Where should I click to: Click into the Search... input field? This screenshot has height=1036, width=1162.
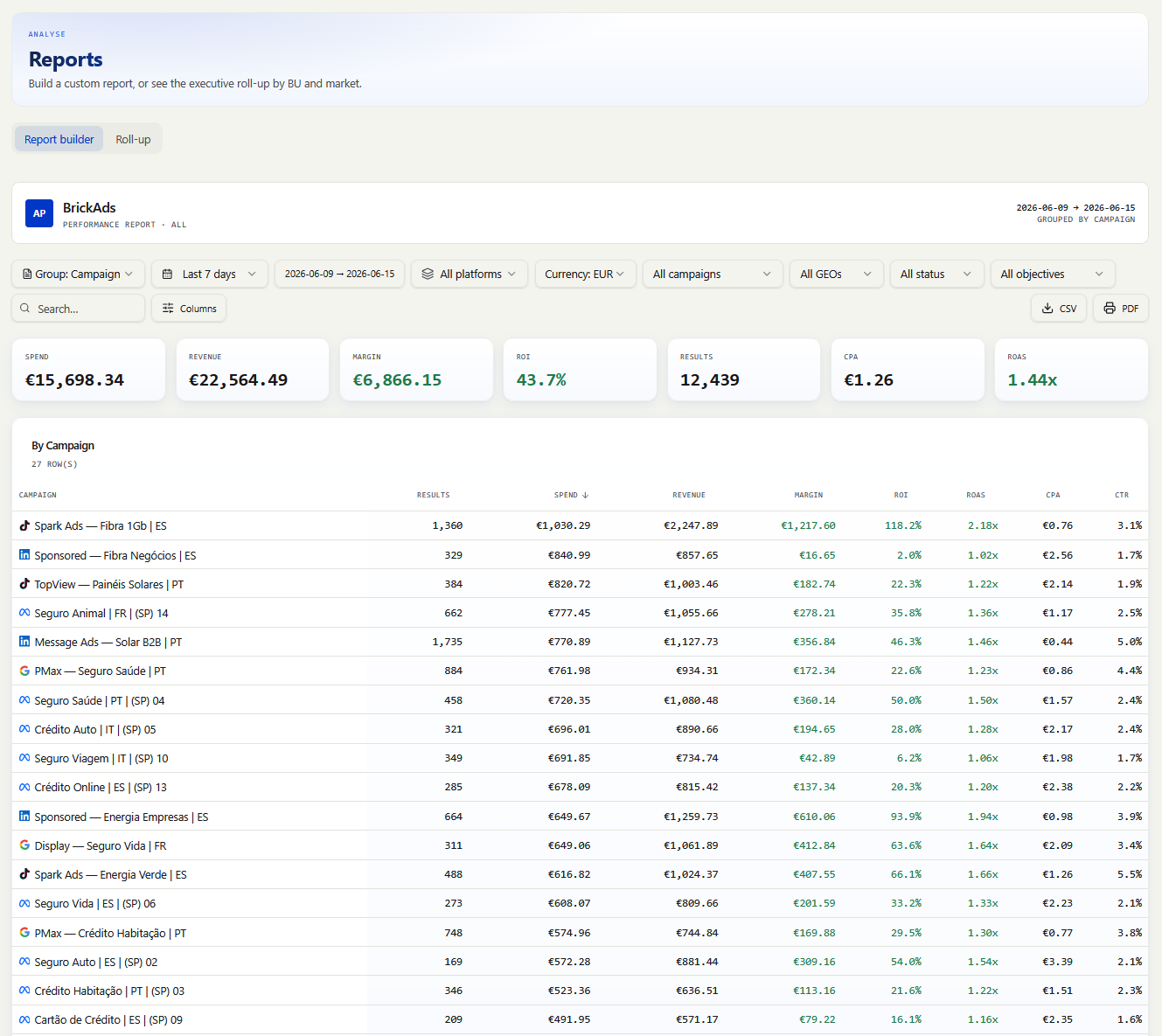[x=78, y=309]
